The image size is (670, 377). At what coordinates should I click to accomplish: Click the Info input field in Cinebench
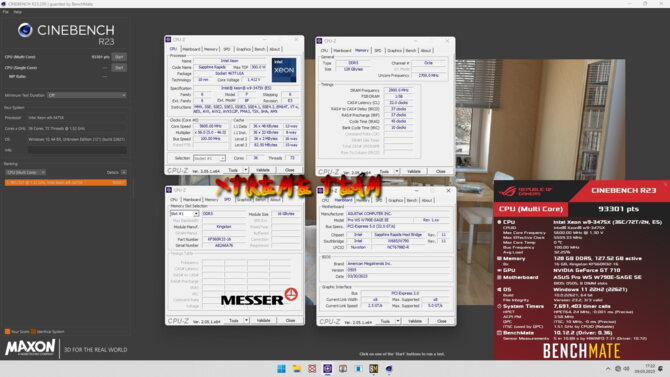pos(77,150)
